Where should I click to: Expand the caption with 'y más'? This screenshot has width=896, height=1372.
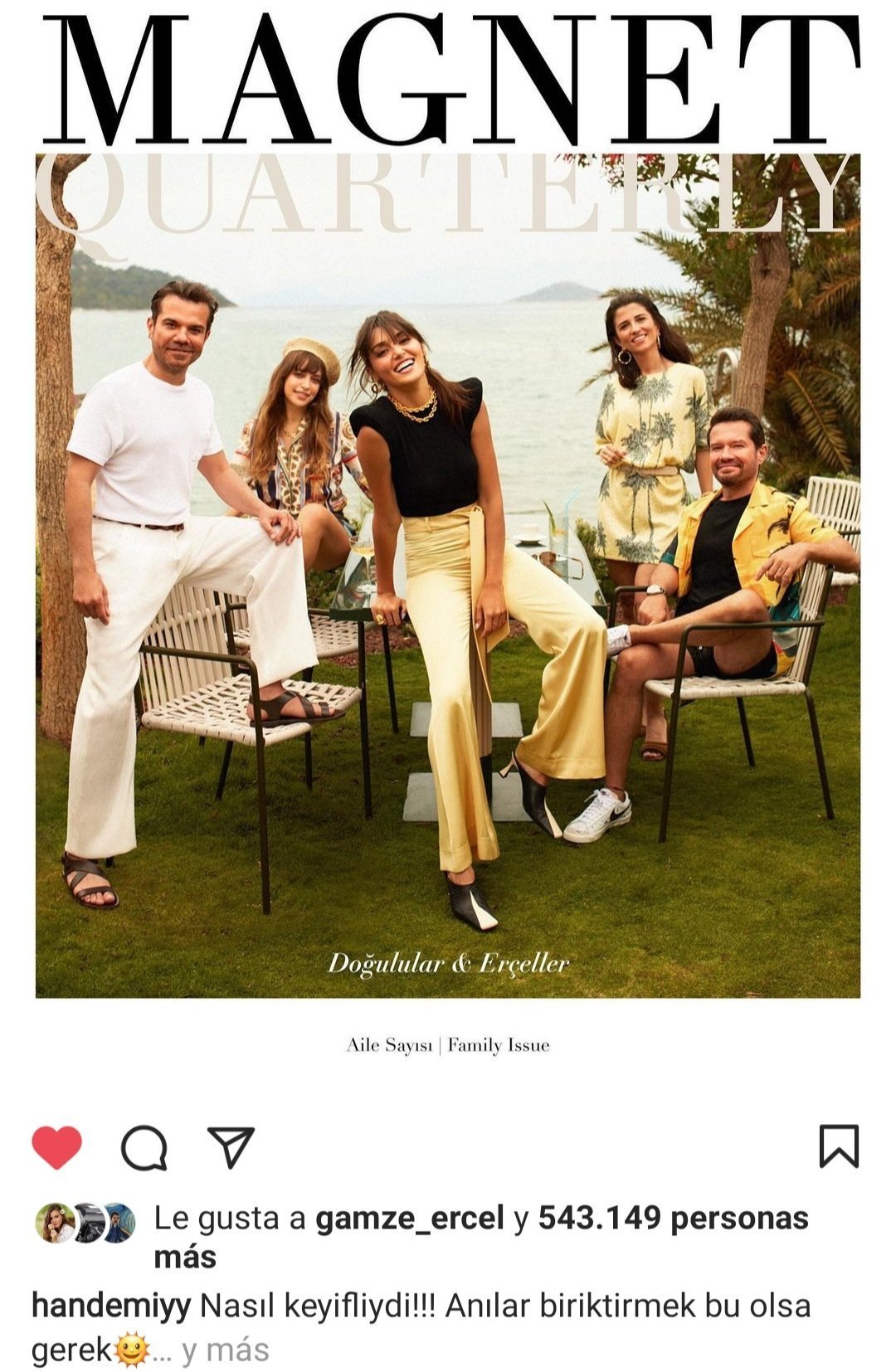[x=225, y=1350]
